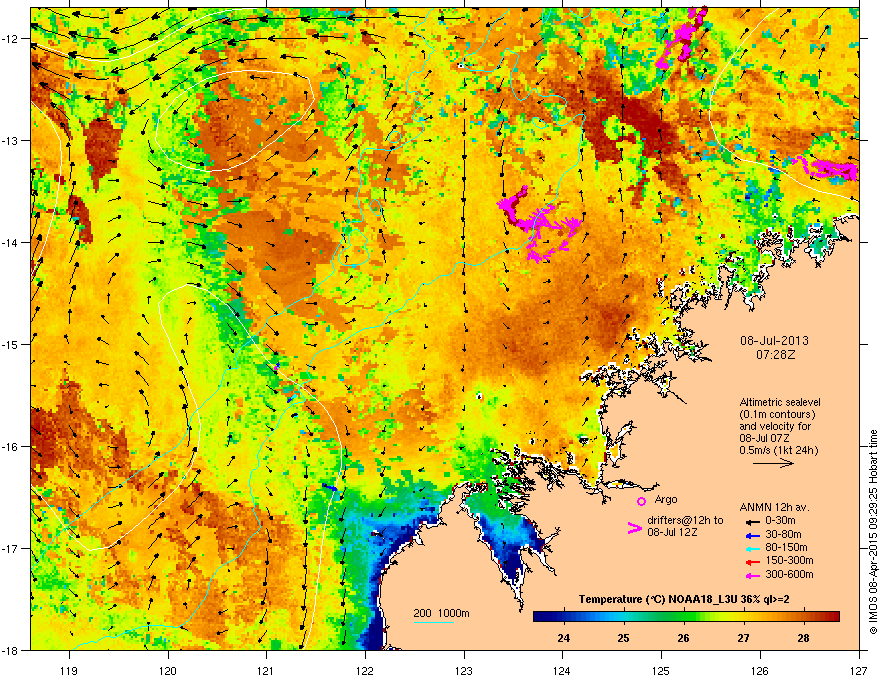This screenshot has height=680, width=880.
Task: Click the 'Argo' legend label
Action: (x=666, y=499)
